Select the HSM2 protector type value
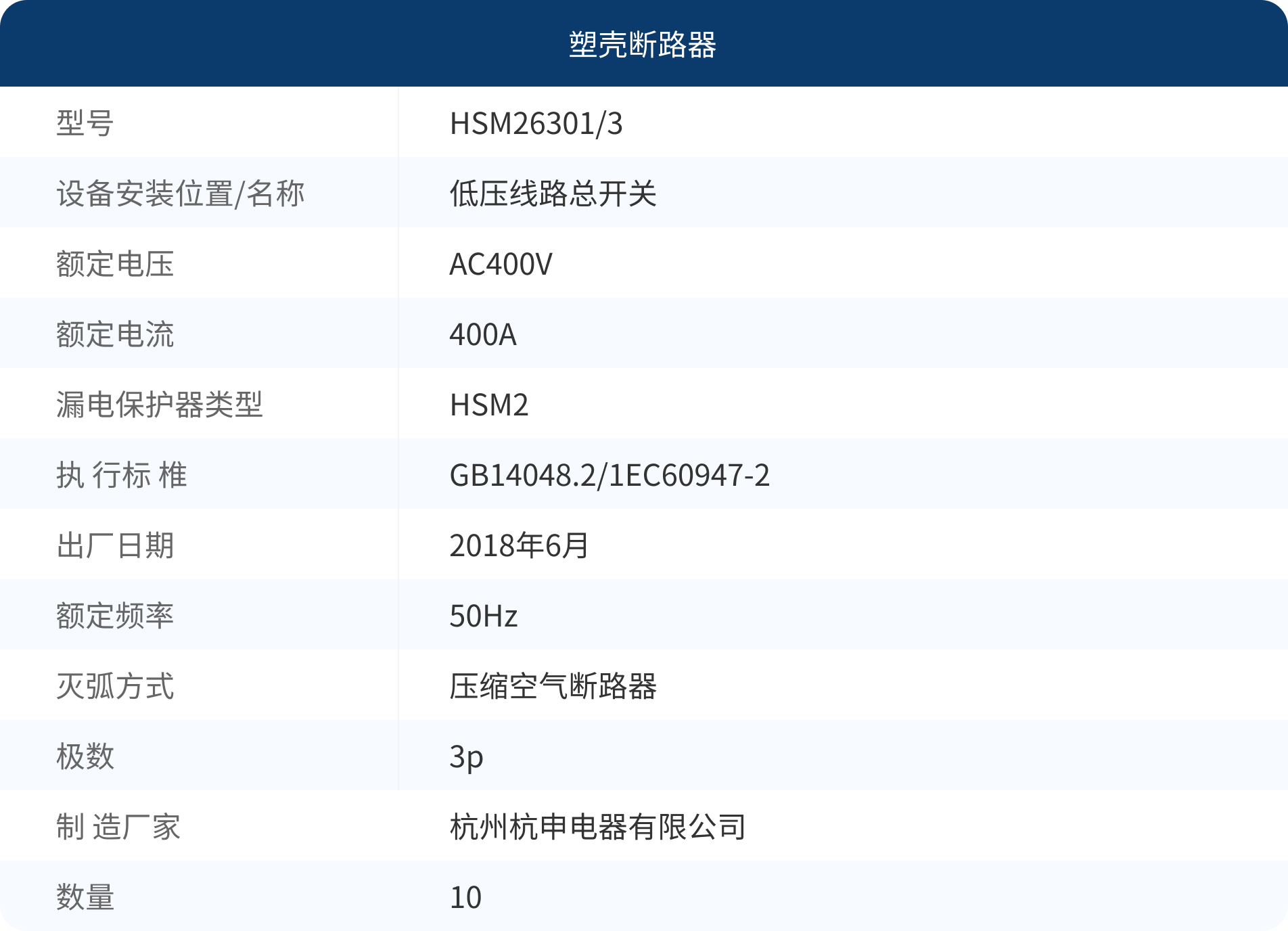Viewport: 1288px width, 931px height. point(489,405)
